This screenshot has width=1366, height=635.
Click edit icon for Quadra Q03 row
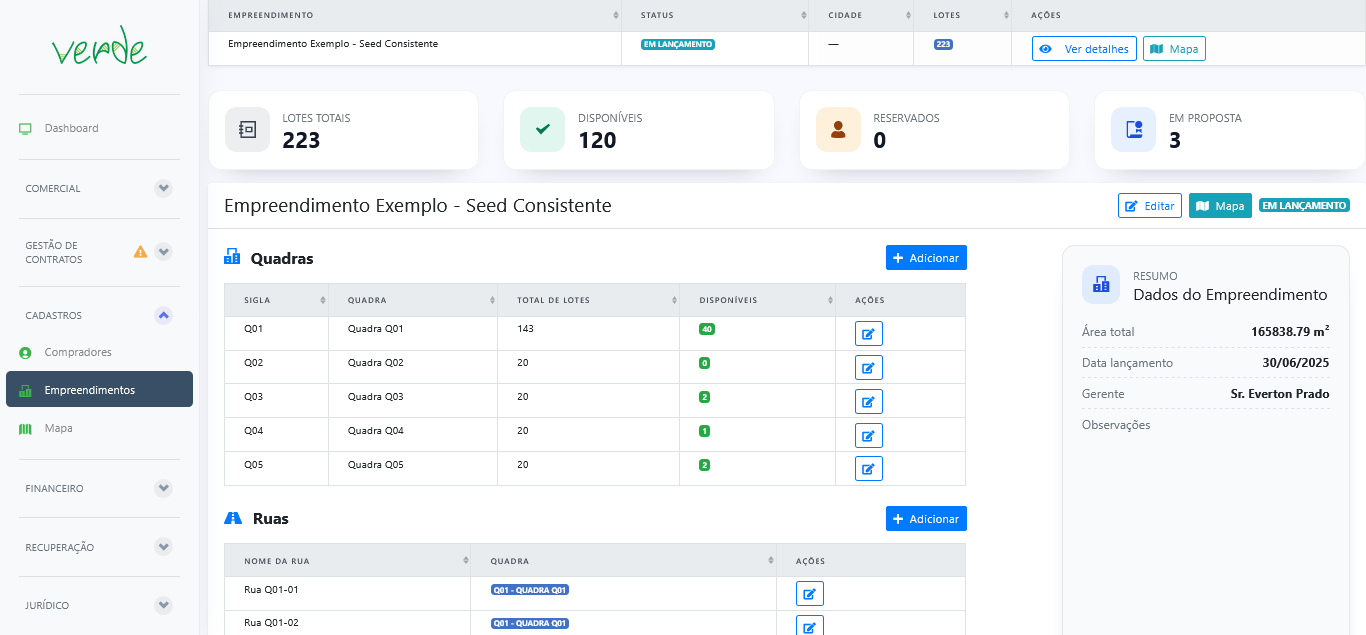(868, 401)
